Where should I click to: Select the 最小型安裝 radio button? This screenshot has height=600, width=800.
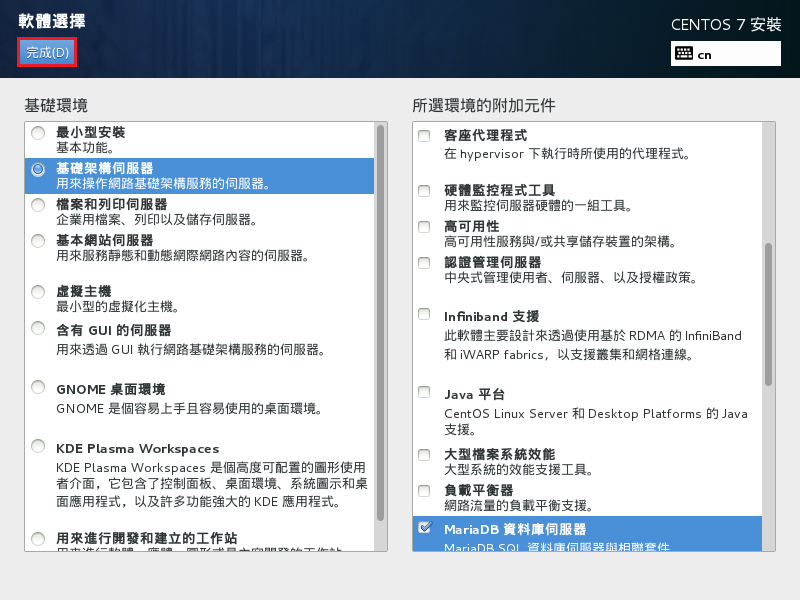[38, 133]
